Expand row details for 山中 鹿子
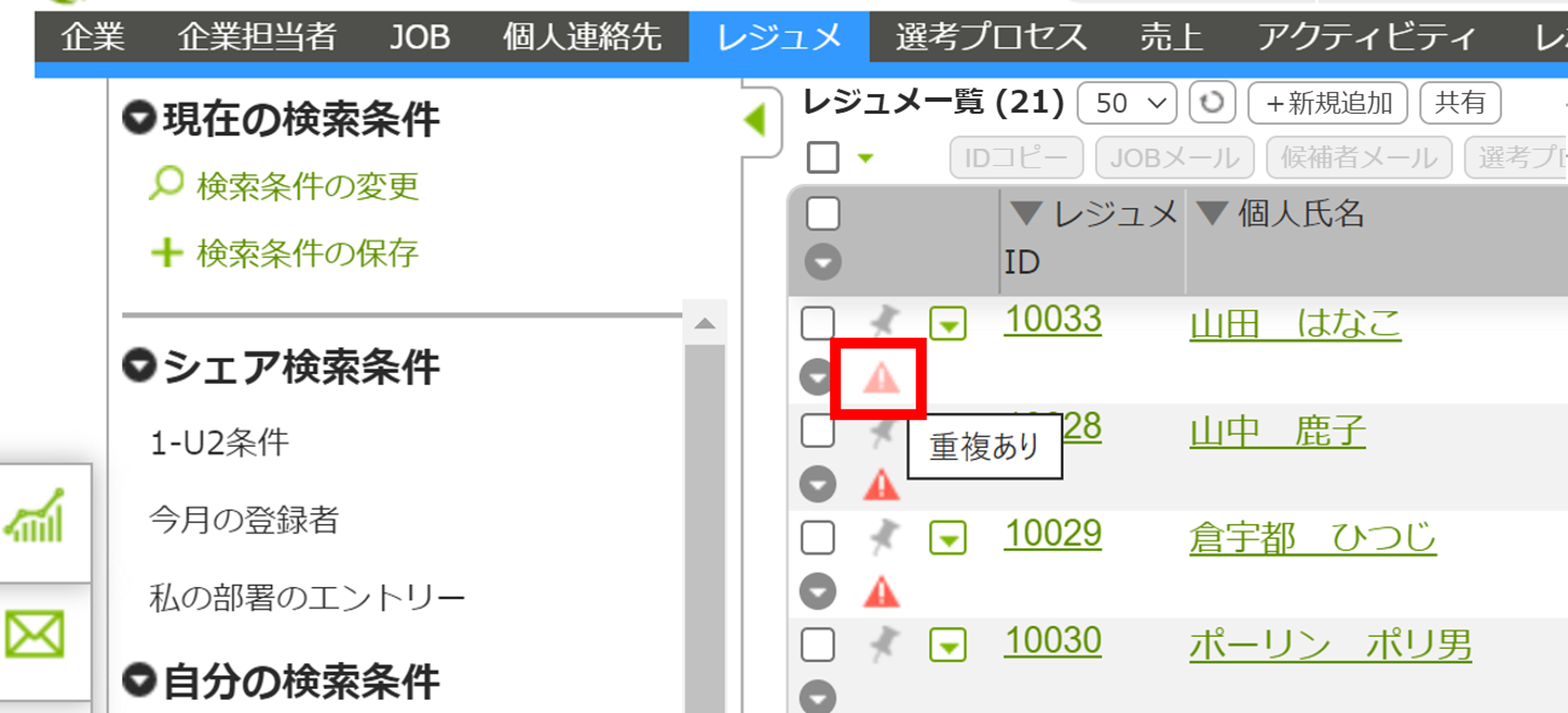The height and width of the screenshot is (713, 1568). [817, 484]
